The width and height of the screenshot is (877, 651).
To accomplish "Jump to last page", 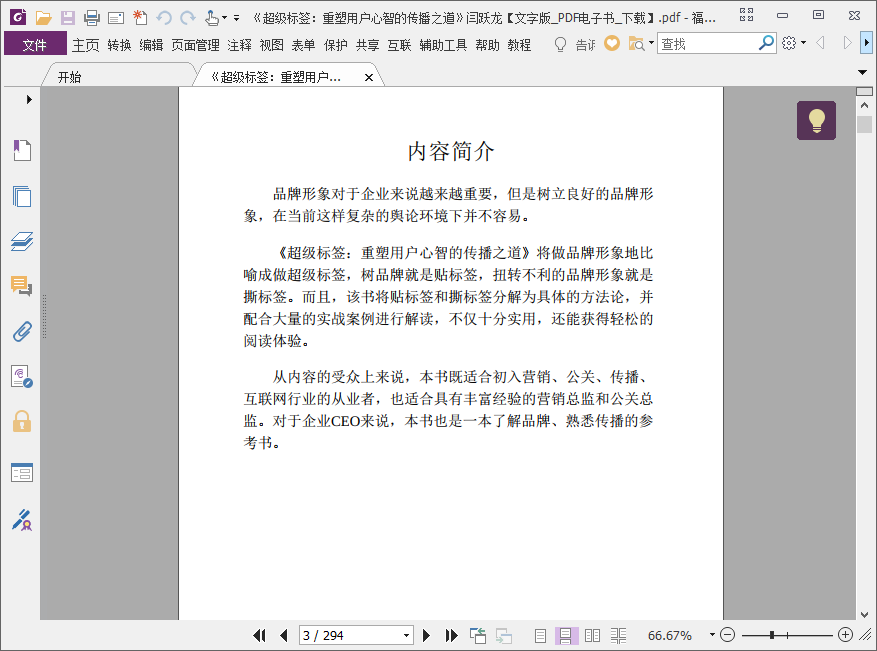I will click(x=451, y=635).
